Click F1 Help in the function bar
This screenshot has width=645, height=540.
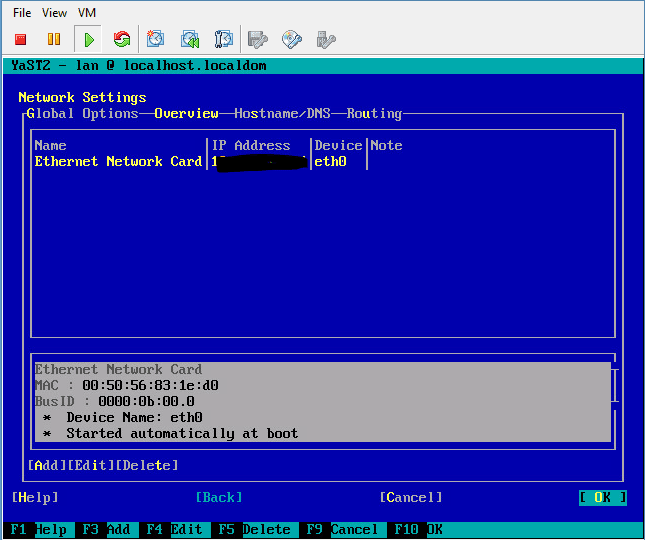pos(39,529)
